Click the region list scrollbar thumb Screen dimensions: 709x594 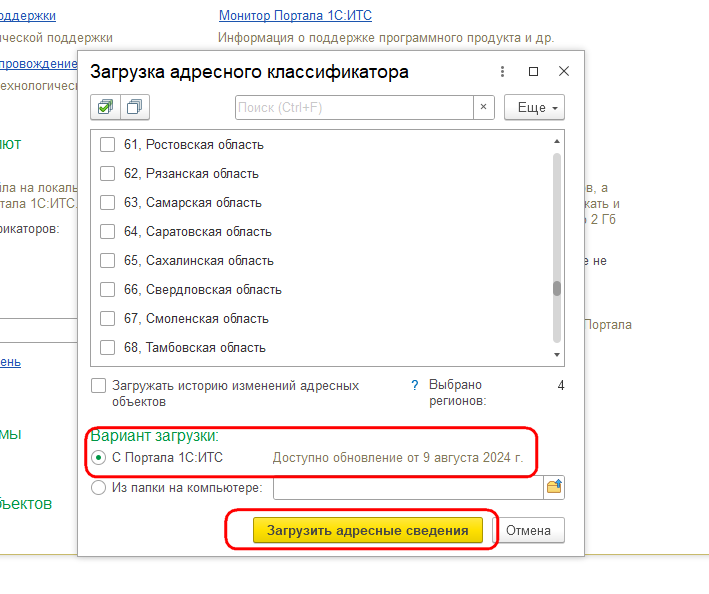[x=557, y=288]
